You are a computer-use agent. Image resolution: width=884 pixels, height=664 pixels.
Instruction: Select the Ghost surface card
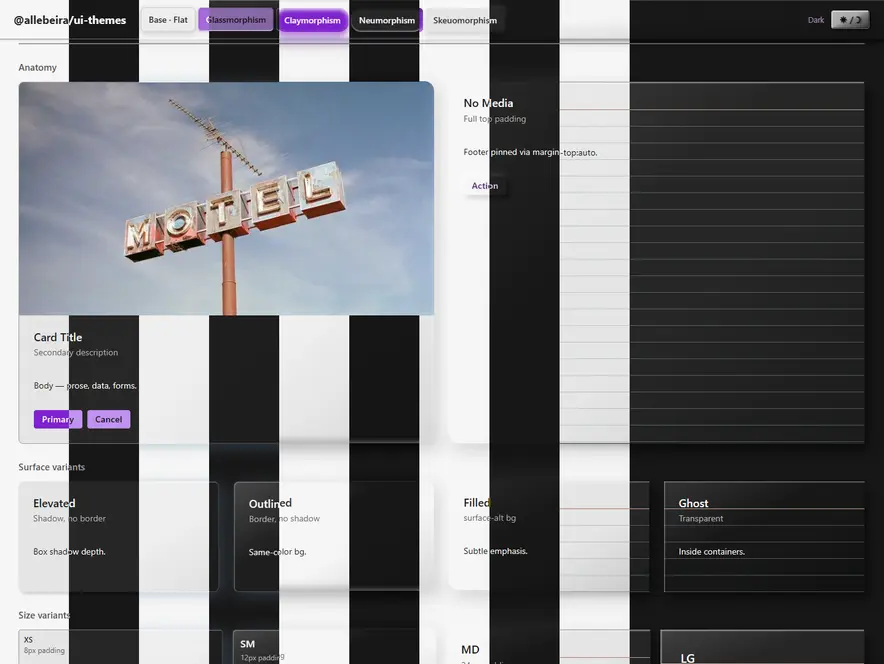click(764, 537)
